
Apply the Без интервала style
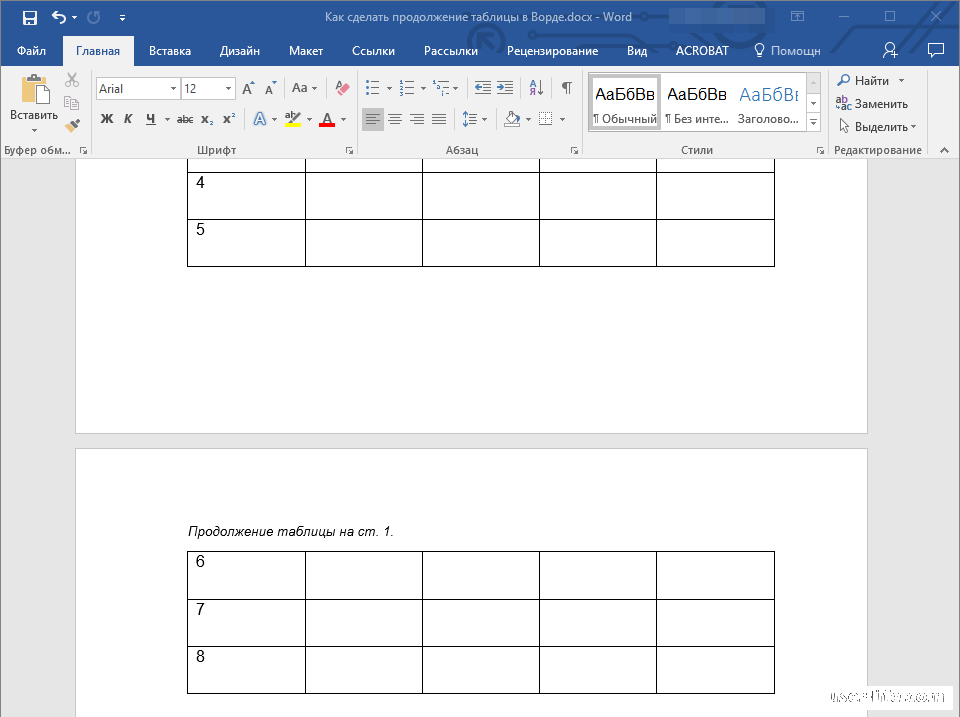(x=697, y=103)
